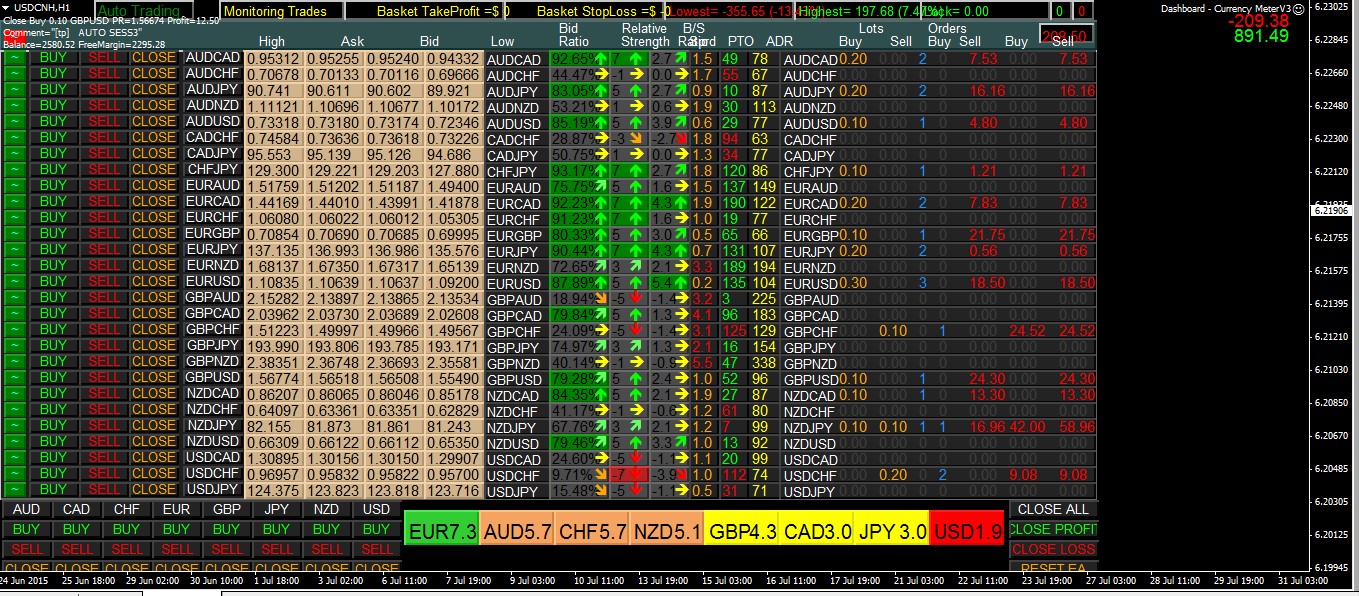
Task: Click the High column header
Action: pyautogui.click(x=272, y=41)
